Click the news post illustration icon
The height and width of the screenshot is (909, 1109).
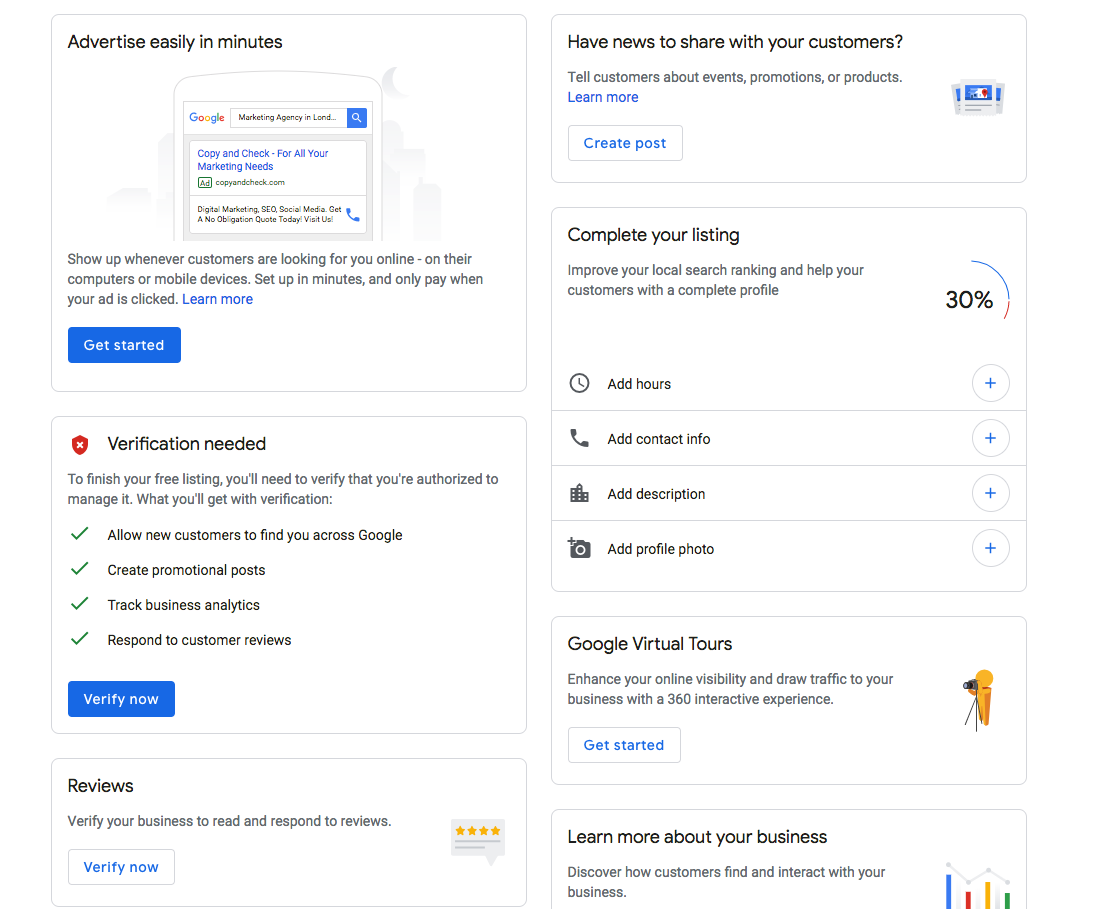pyautogui.click(x=978, y=98)
